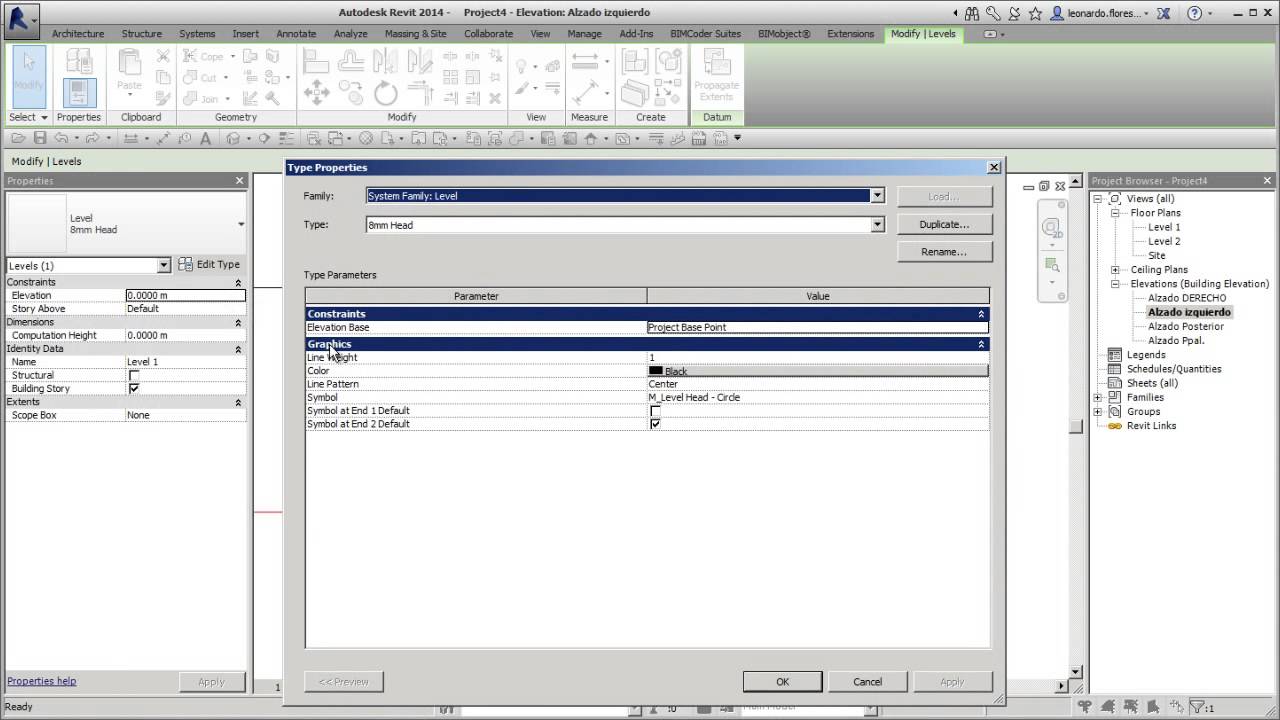Open the Structure ribbon tab

pyautogui.click(x=142, y=33)
